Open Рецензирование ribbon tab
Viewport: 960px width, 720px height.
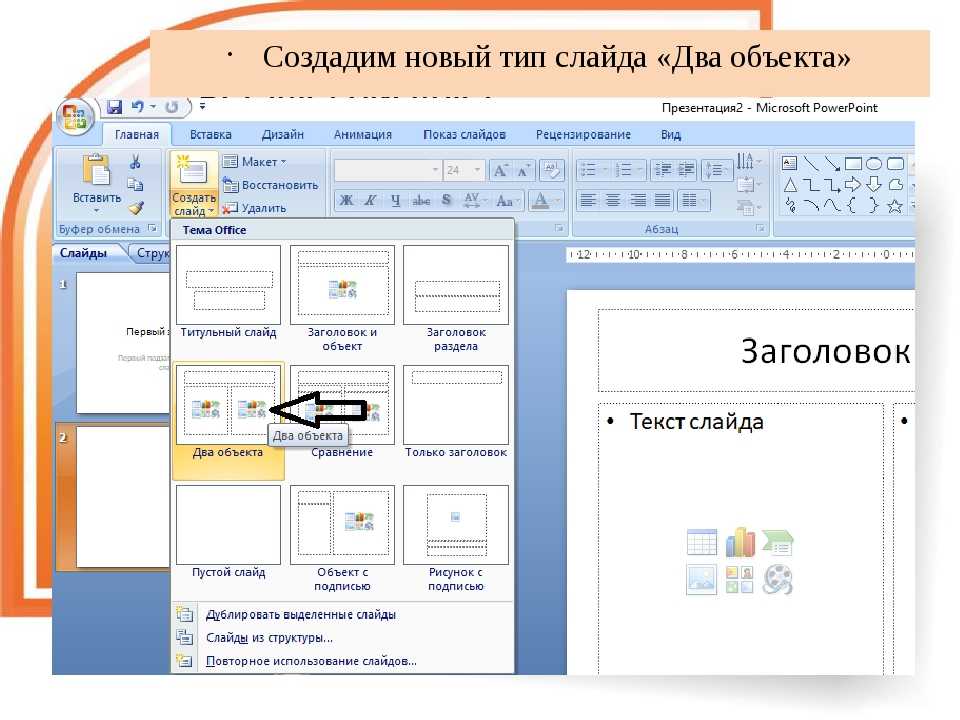point(583,135)
